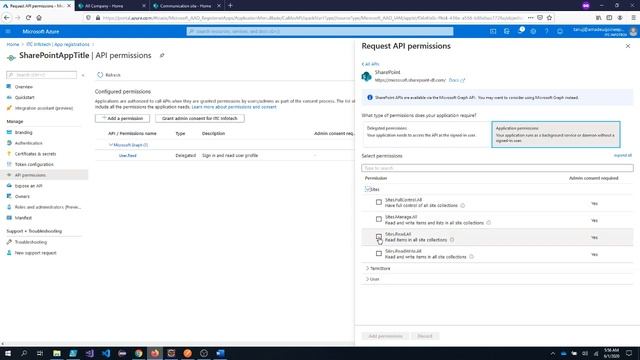Click Home in the breadcrumb
The width and height of the screenshot is (640, 360).
tap(13, 44)
